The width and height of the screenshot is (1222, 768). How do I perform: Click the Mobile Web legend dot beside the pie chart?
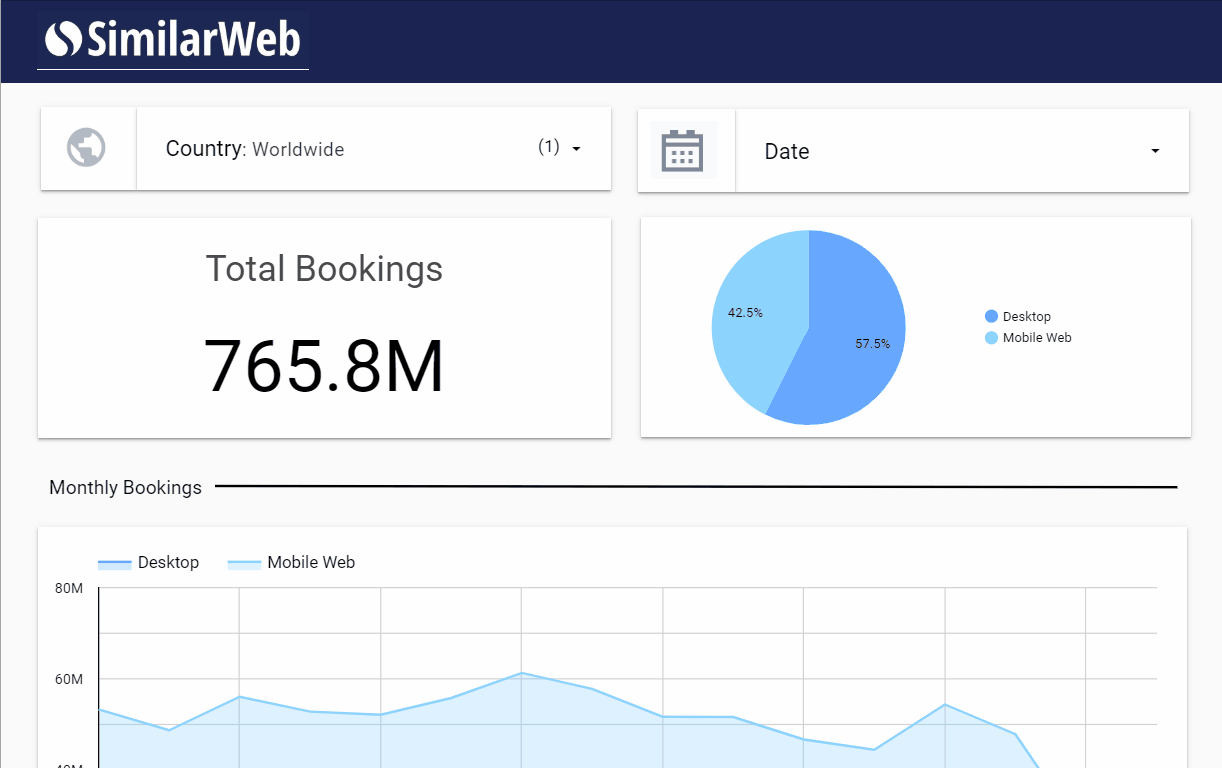tap(991, 338)
